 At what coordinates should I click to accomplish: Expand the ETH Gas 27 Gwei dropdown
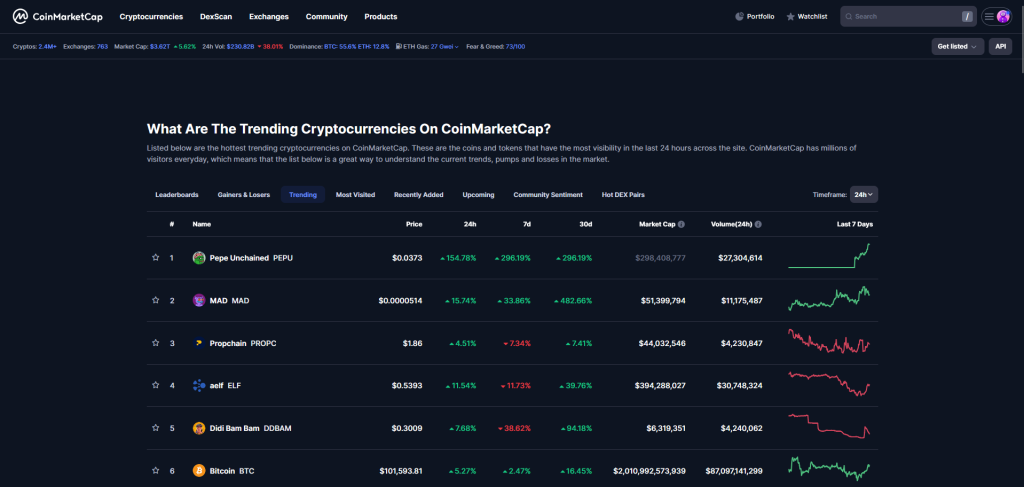(445, 46)
